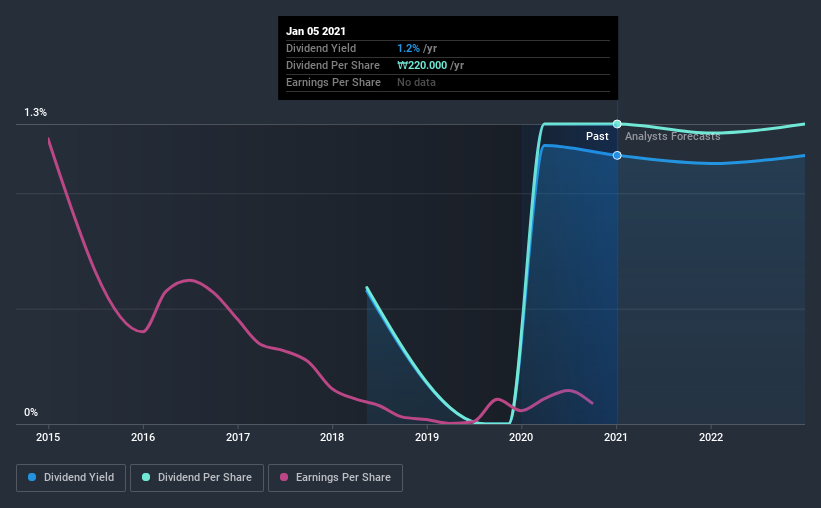Click the teal Dividend Per Share data point marker
Screen dimensions: 821x508
[x=617, y=124]
